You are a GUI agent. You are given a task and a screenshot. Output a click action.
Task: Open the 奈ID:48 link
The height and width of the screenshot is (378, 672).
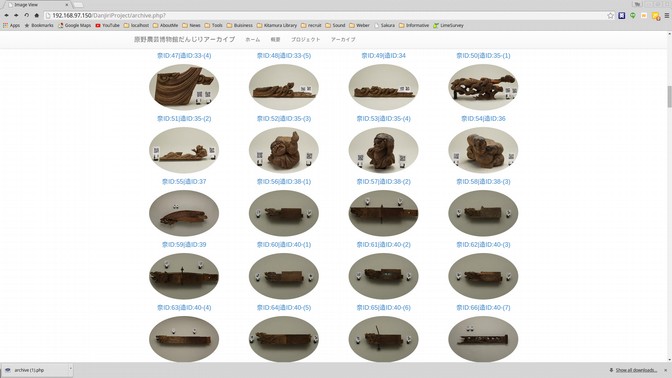284,56
